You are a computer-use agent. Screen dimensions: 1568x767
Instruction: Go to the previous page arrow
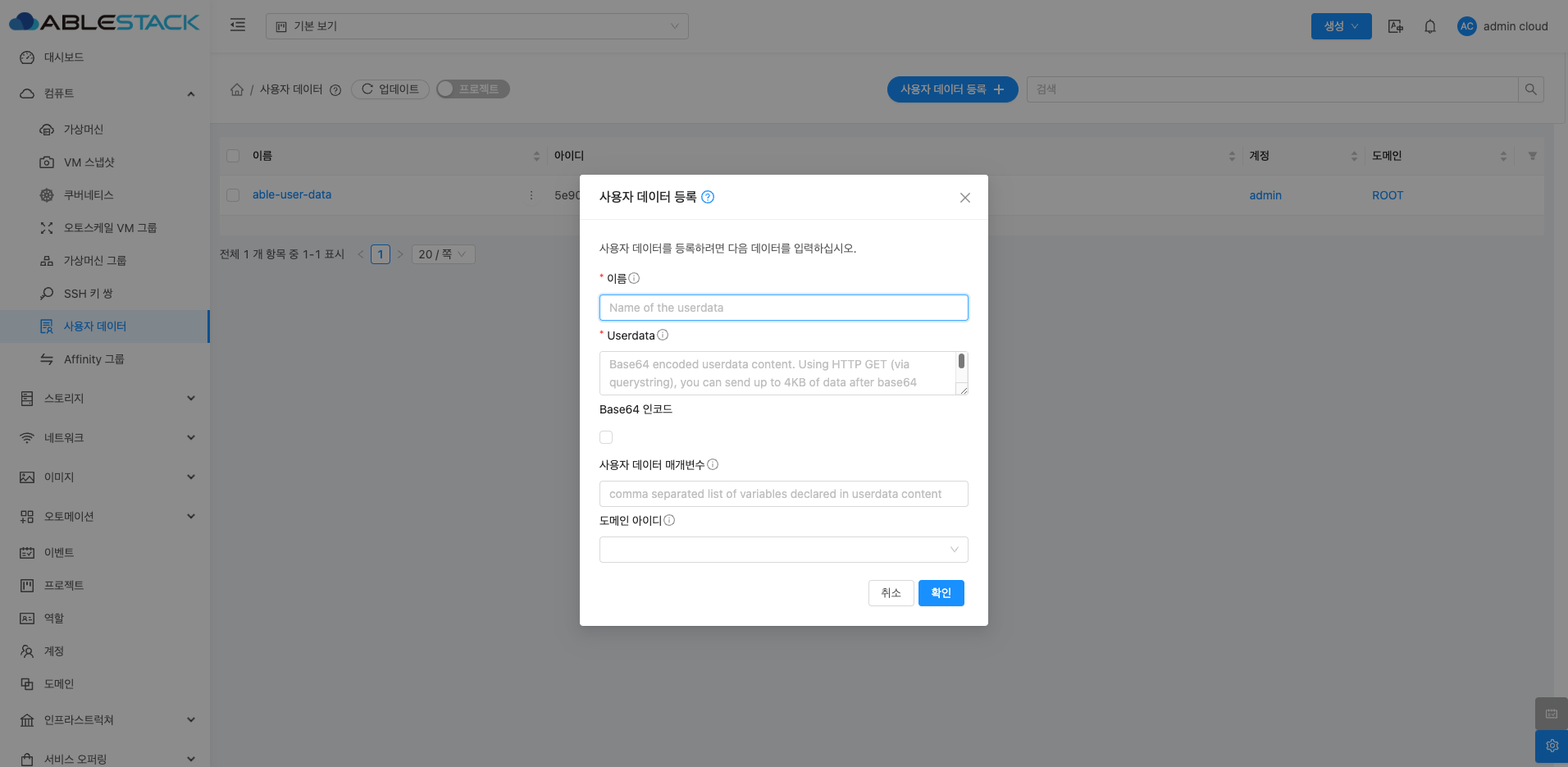pyautogui.click(x=360, y=254)
